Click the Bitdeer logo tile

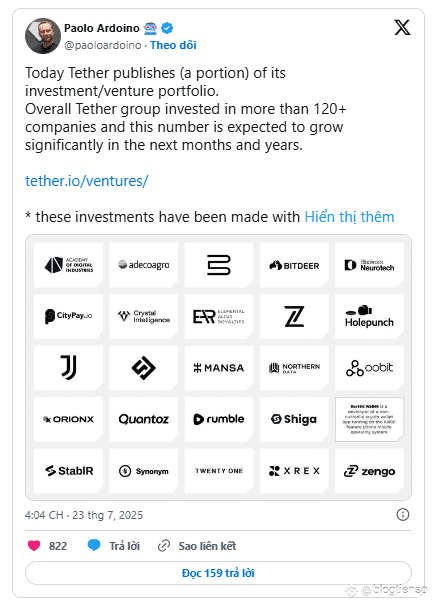(x=294, y=265)
